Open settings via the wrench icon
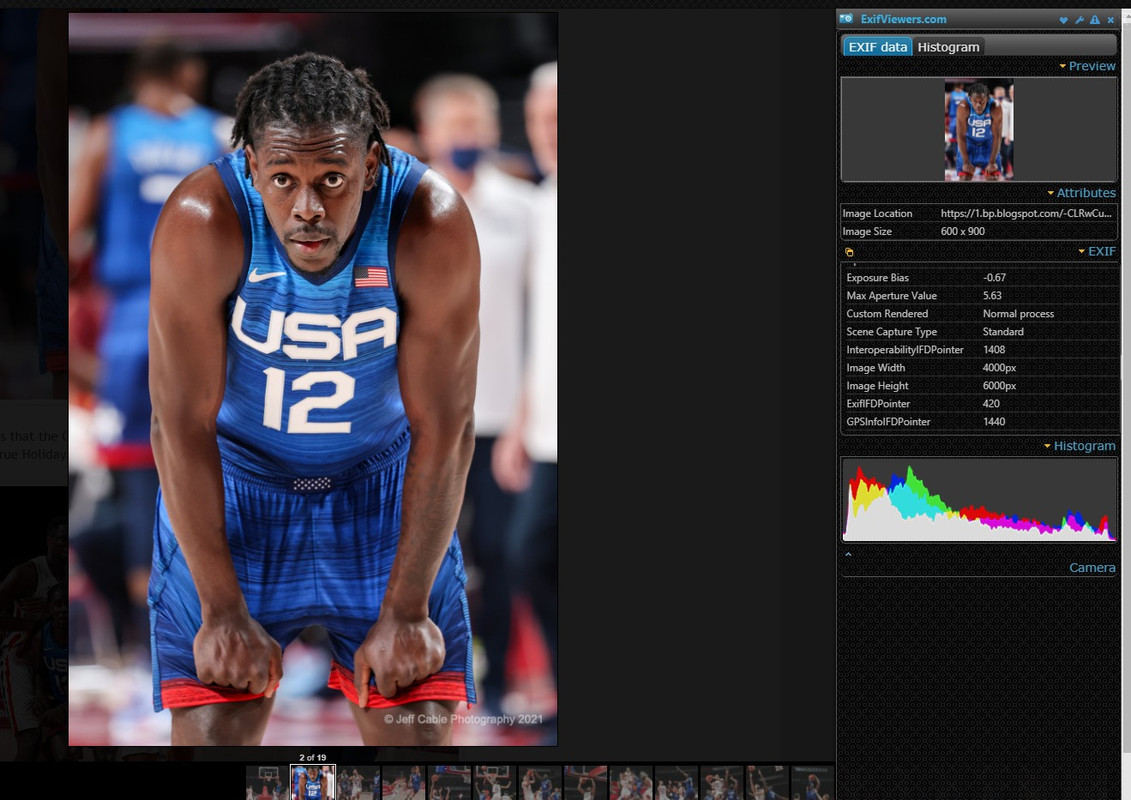This screenshot has height=800, width=1131. [1079, 20]
